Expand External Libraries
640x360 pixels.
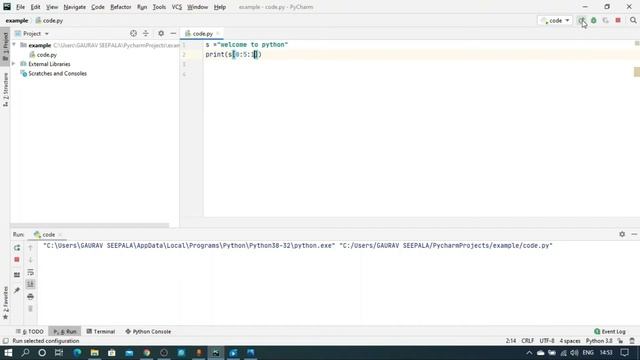(14, 64)
